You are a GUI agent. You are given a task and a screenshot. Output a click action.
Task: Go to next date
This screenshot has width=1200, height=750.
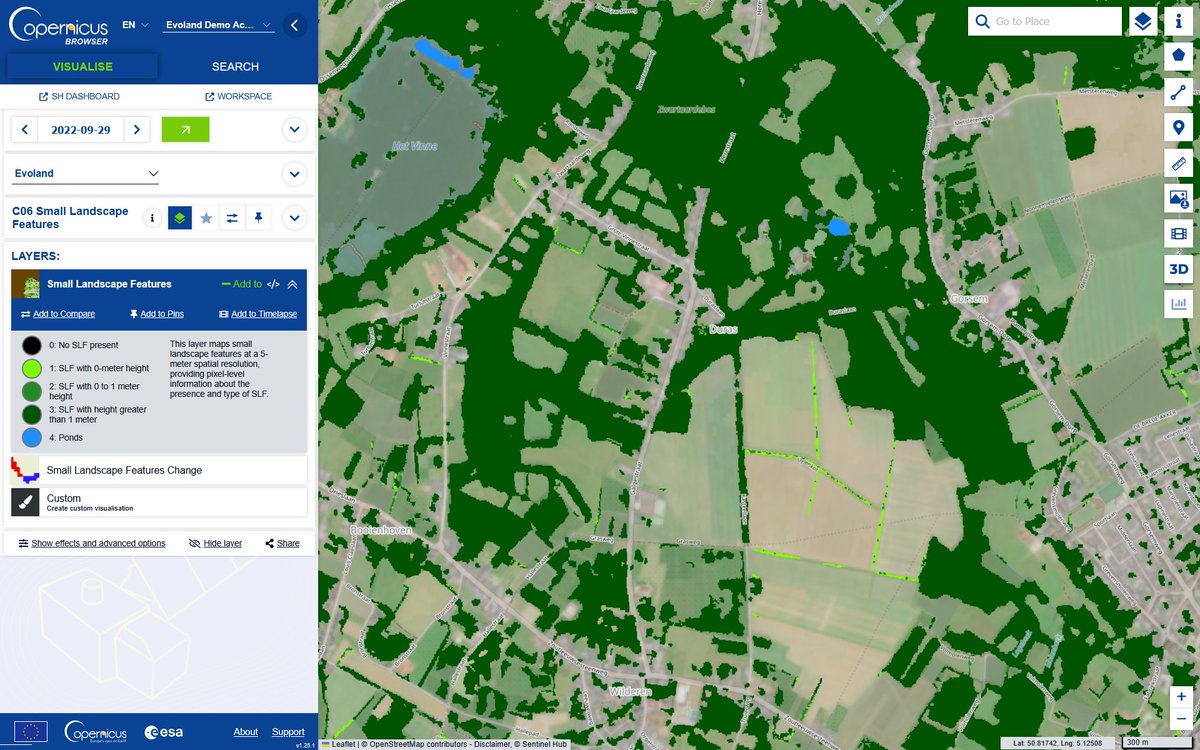[137, 130]
